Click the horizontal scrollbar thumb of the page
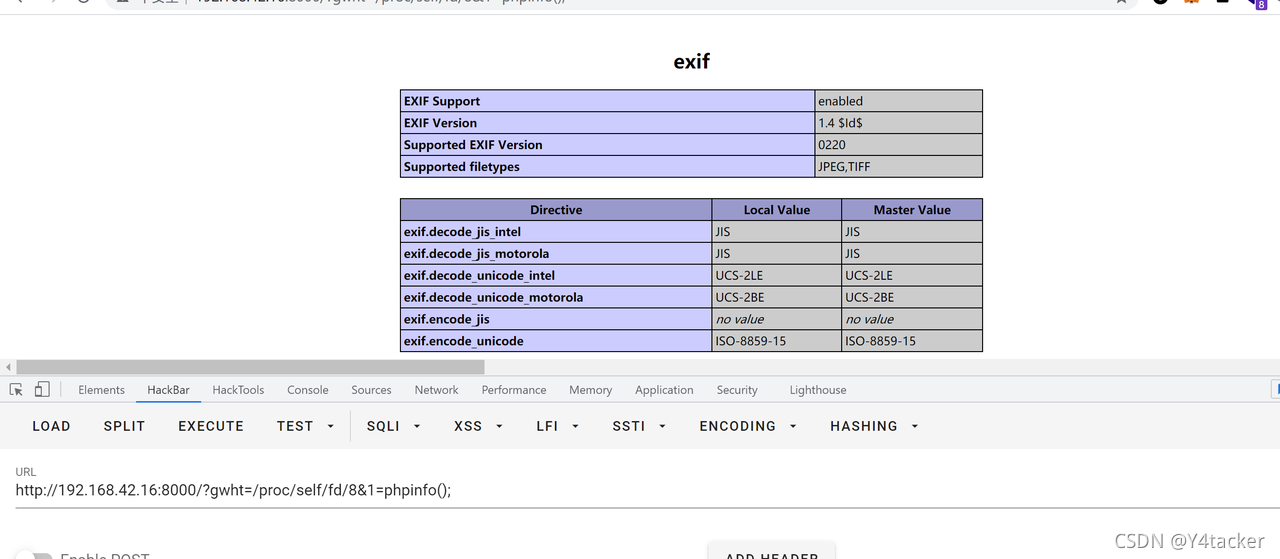The image size is (1280, 559). [250, 367]
